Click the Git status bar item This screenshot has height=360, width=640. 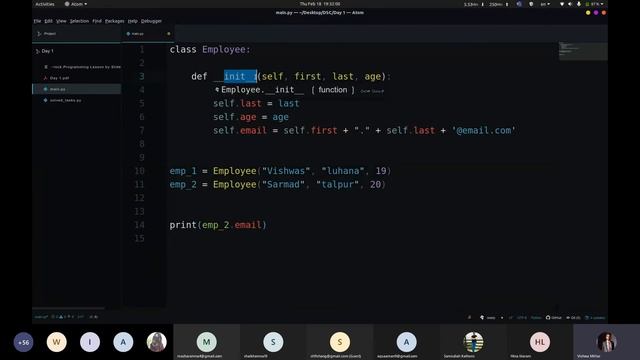coord(573,318)
